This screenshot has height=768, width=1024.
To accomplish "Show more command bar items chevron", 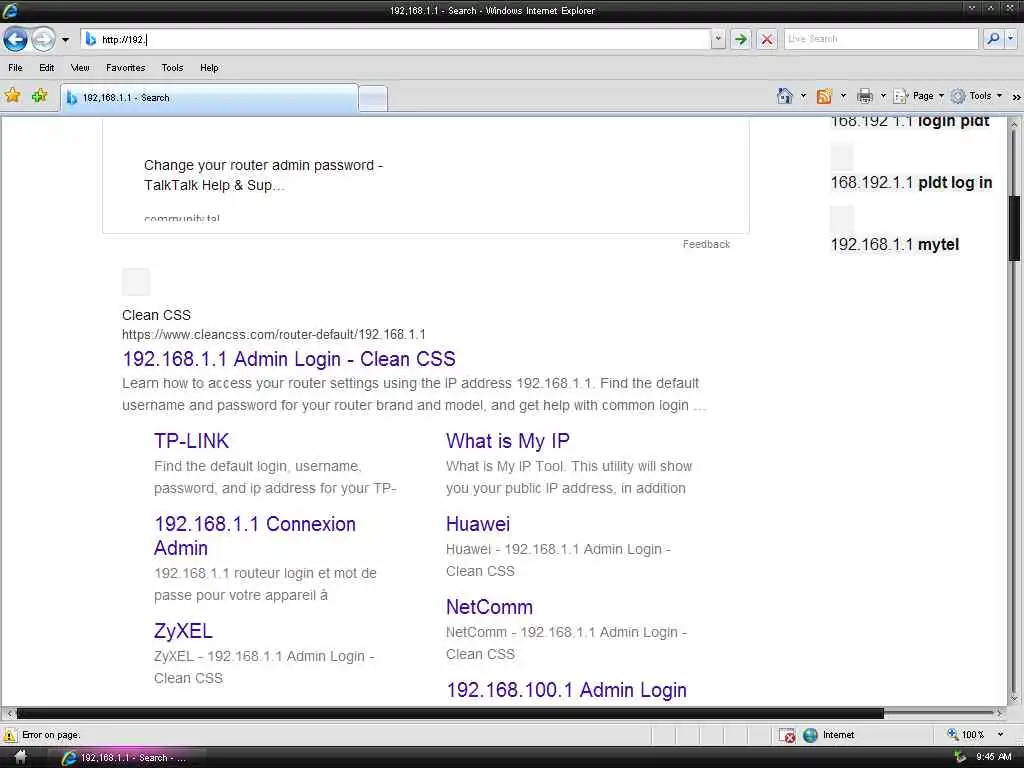I will (x=1016, y=97).
